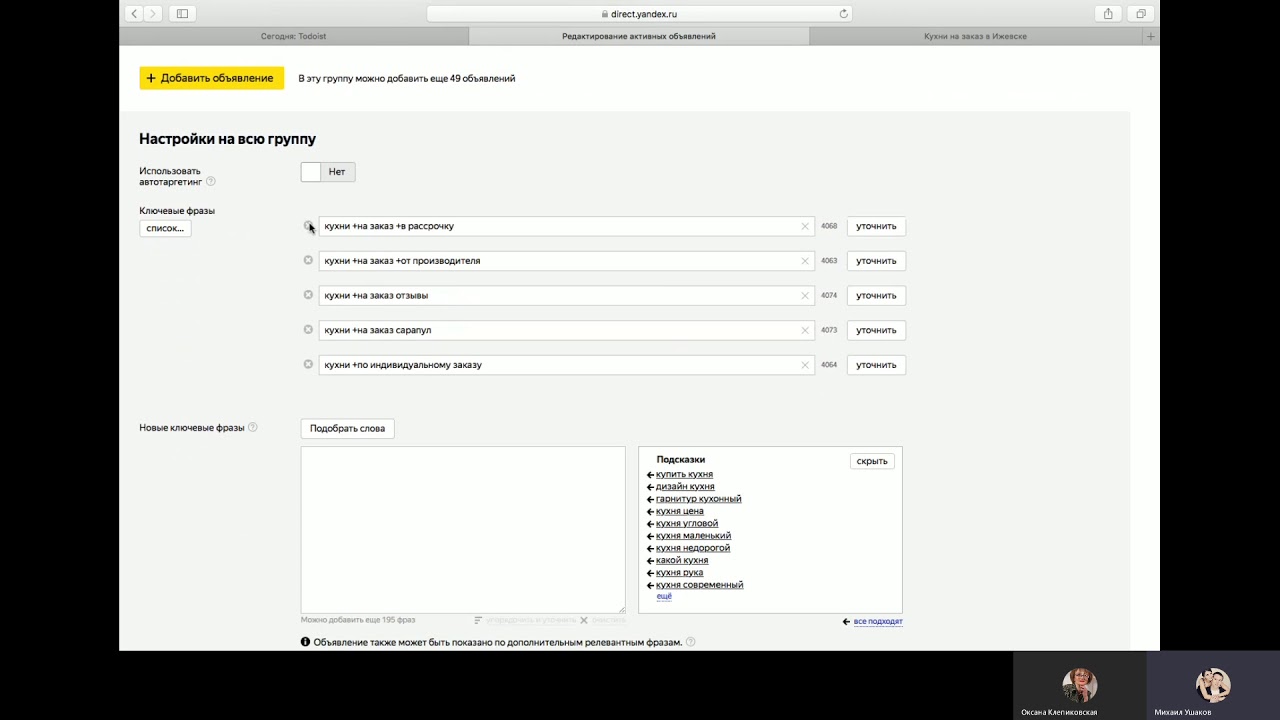Reload page with Safari refresh icon
This screenshot has height=720, width=1280.
(x=843, y=14)
